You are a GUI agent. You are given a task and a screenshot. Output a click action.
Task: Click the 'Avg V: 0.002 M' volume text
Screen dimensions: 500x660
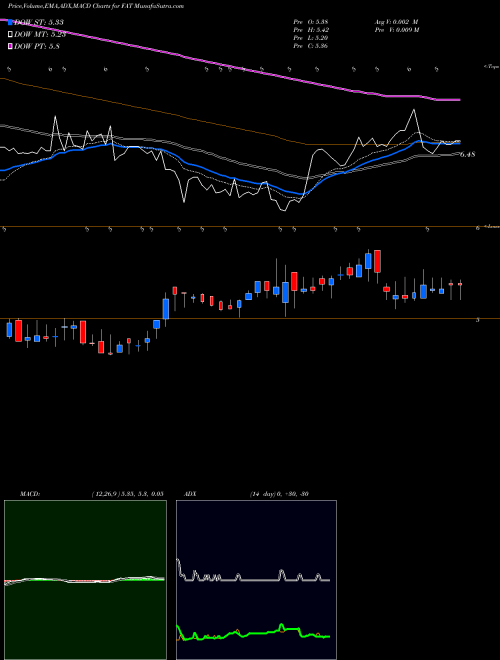[396, 22]
